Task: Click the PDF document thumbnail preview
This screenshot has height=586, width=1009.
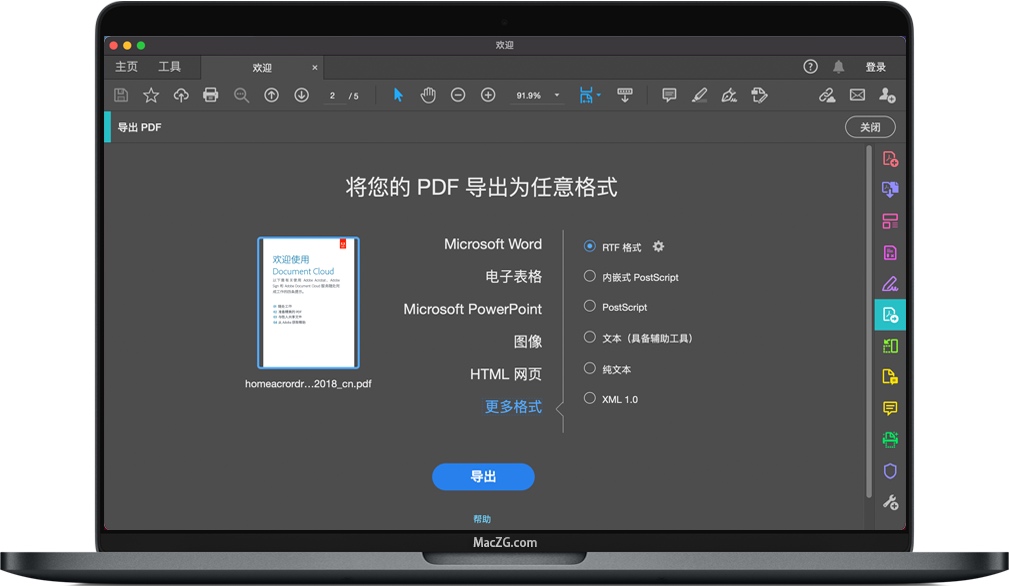Action: 308,303
